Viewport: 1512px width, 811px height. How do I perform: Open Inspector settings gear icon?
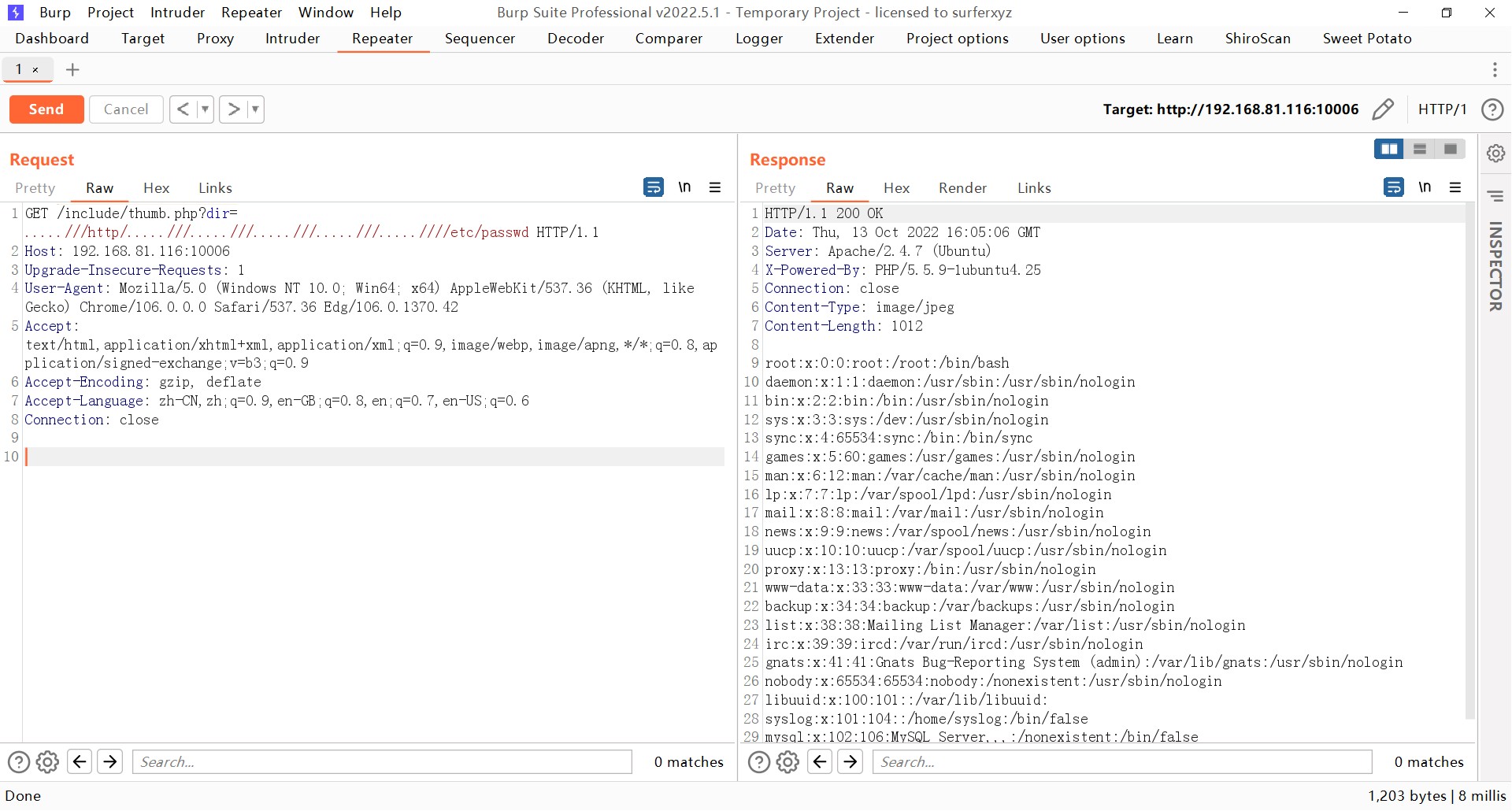1495,154
